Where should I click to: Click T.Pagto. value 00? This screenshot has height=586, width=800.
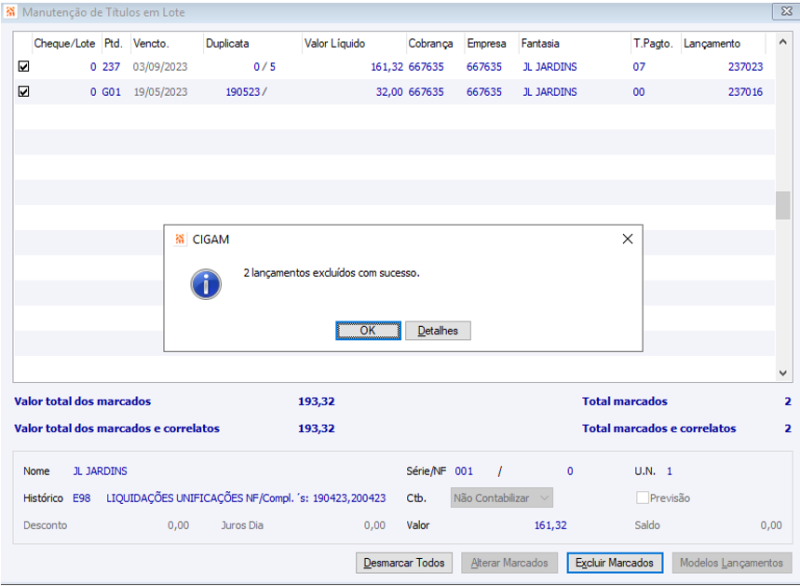click(639, 92)
